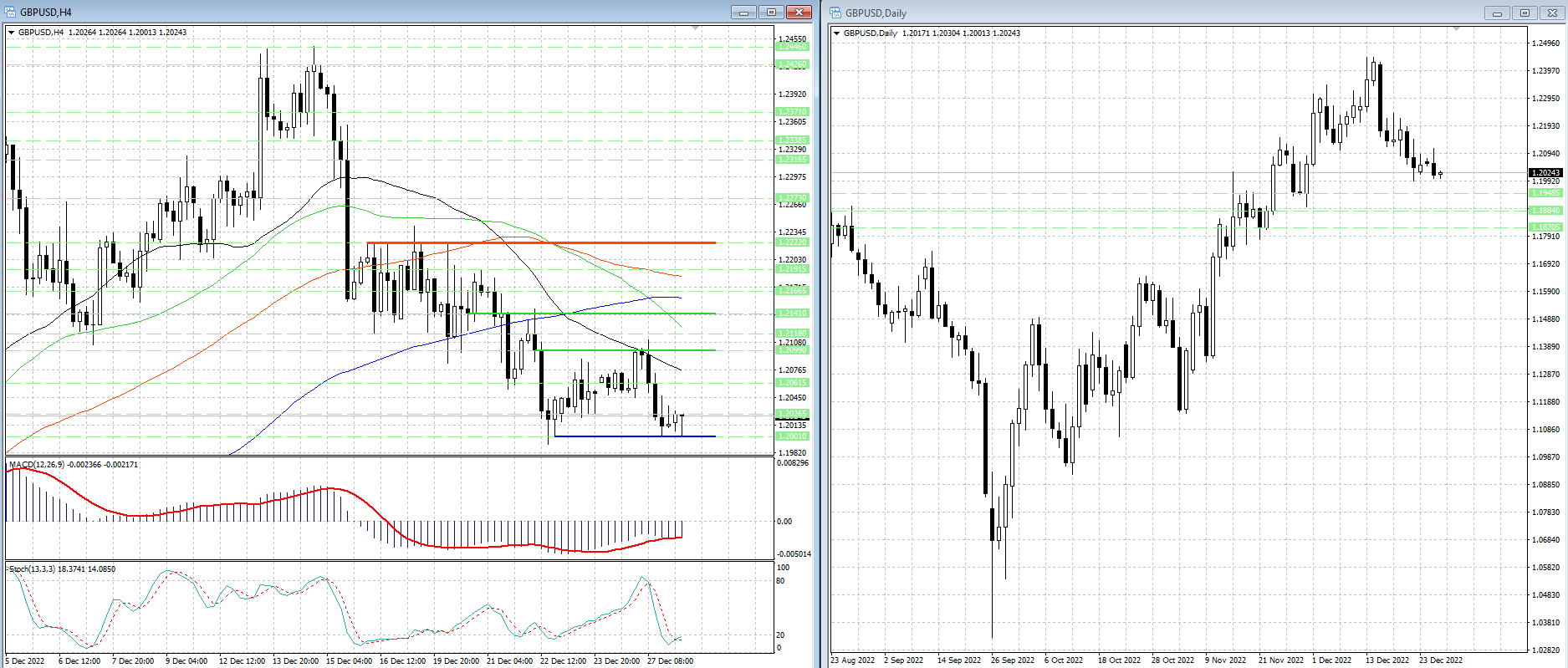Minimize the GBPUSD,H4 chart window
This screenshot has height=668, width=1568.
(743, 12)
